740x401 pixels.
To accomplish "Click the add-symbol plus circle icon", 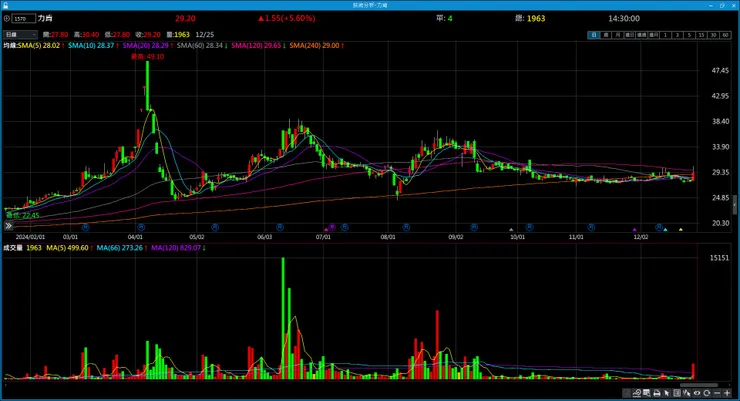I will point(7,19).
